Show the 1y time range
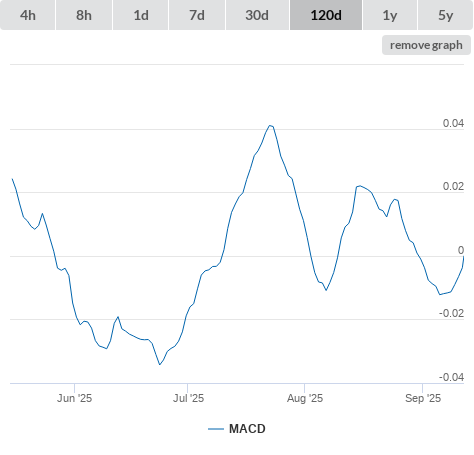 pyautogui.click(x=390, y=15)
